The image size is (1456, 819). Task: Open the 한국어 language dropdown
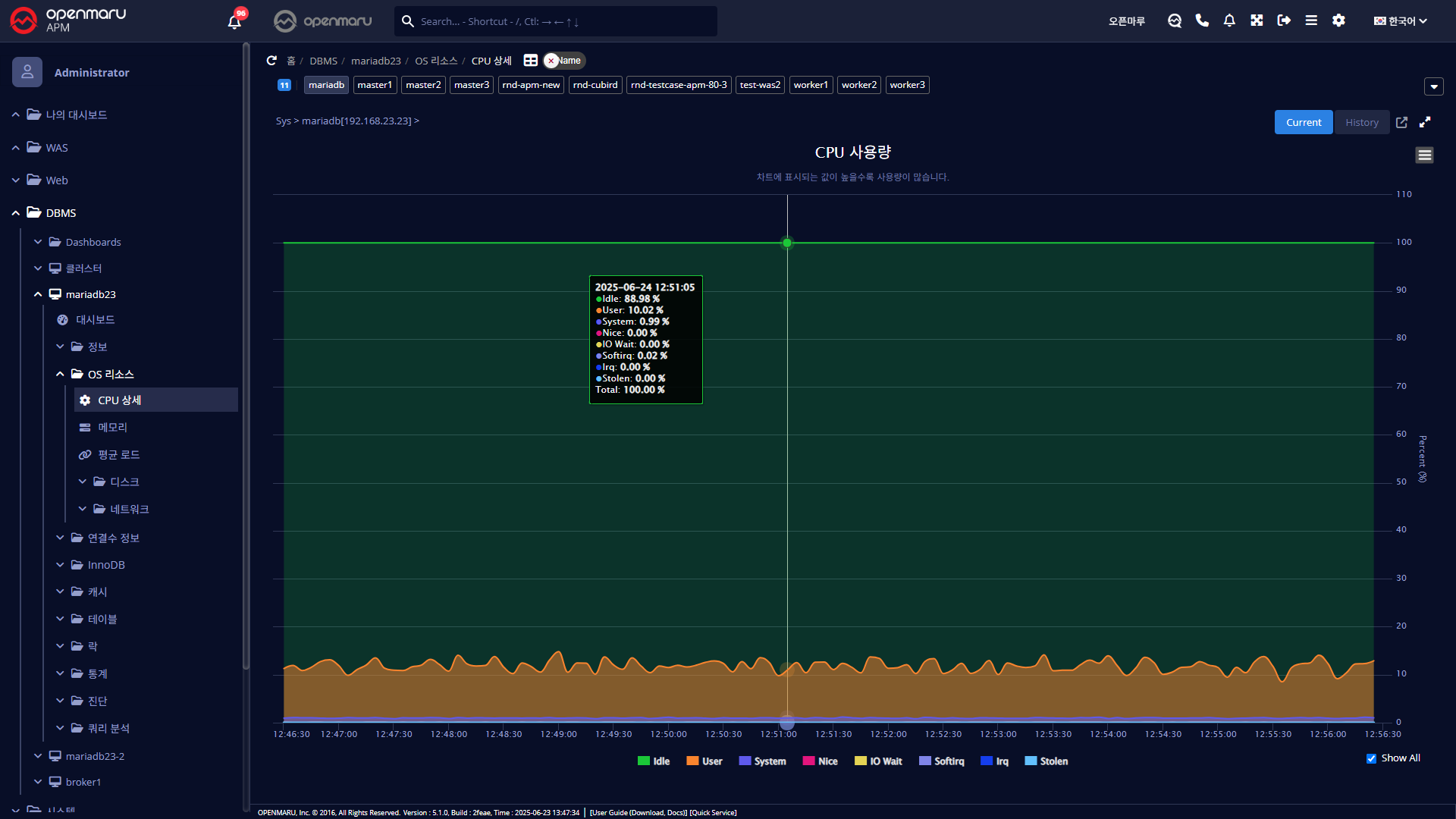[x=1401, y=21]
